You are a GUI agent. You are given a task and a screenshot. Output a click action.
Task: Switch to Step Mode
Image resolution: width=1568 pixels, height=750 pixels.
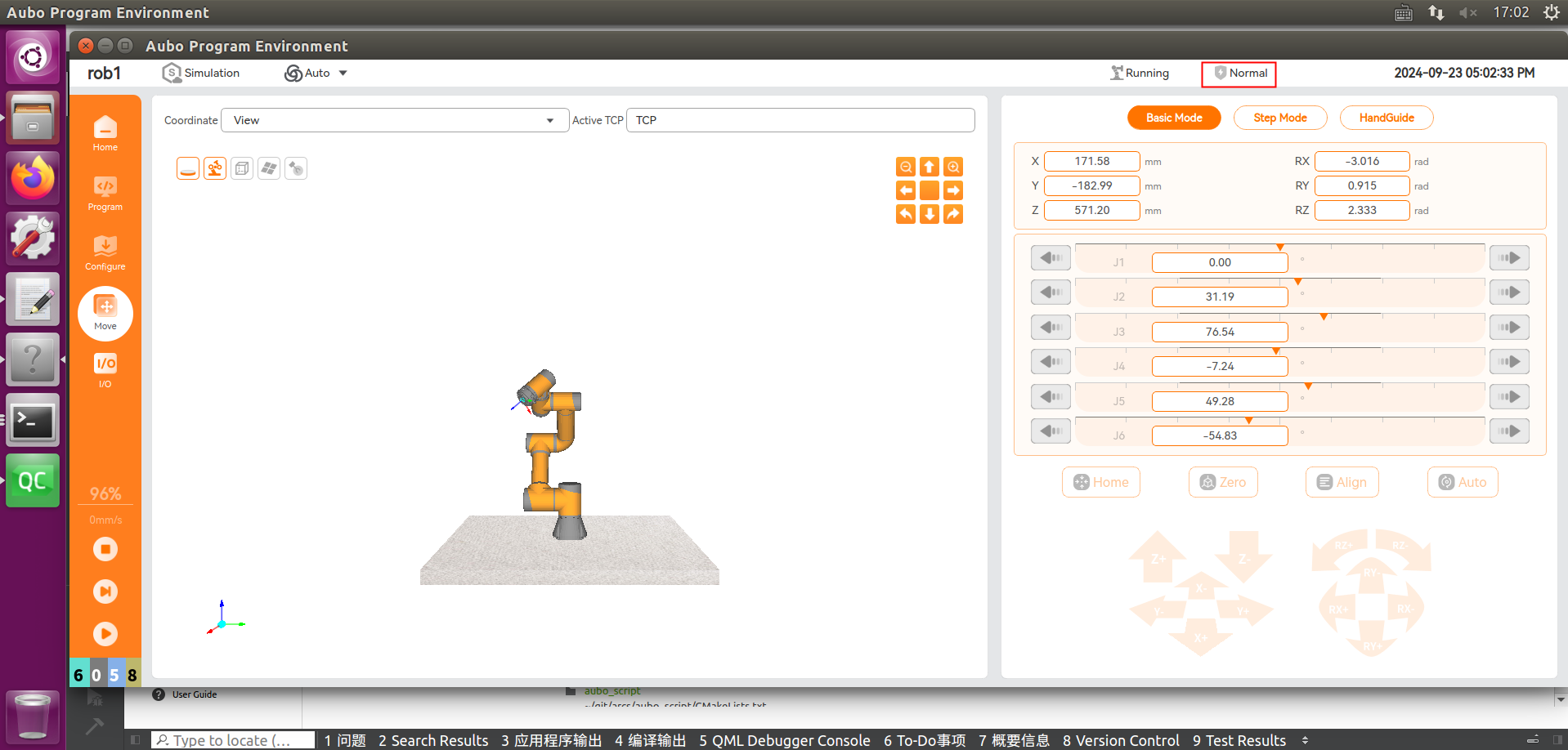[x=1280, y=118]
